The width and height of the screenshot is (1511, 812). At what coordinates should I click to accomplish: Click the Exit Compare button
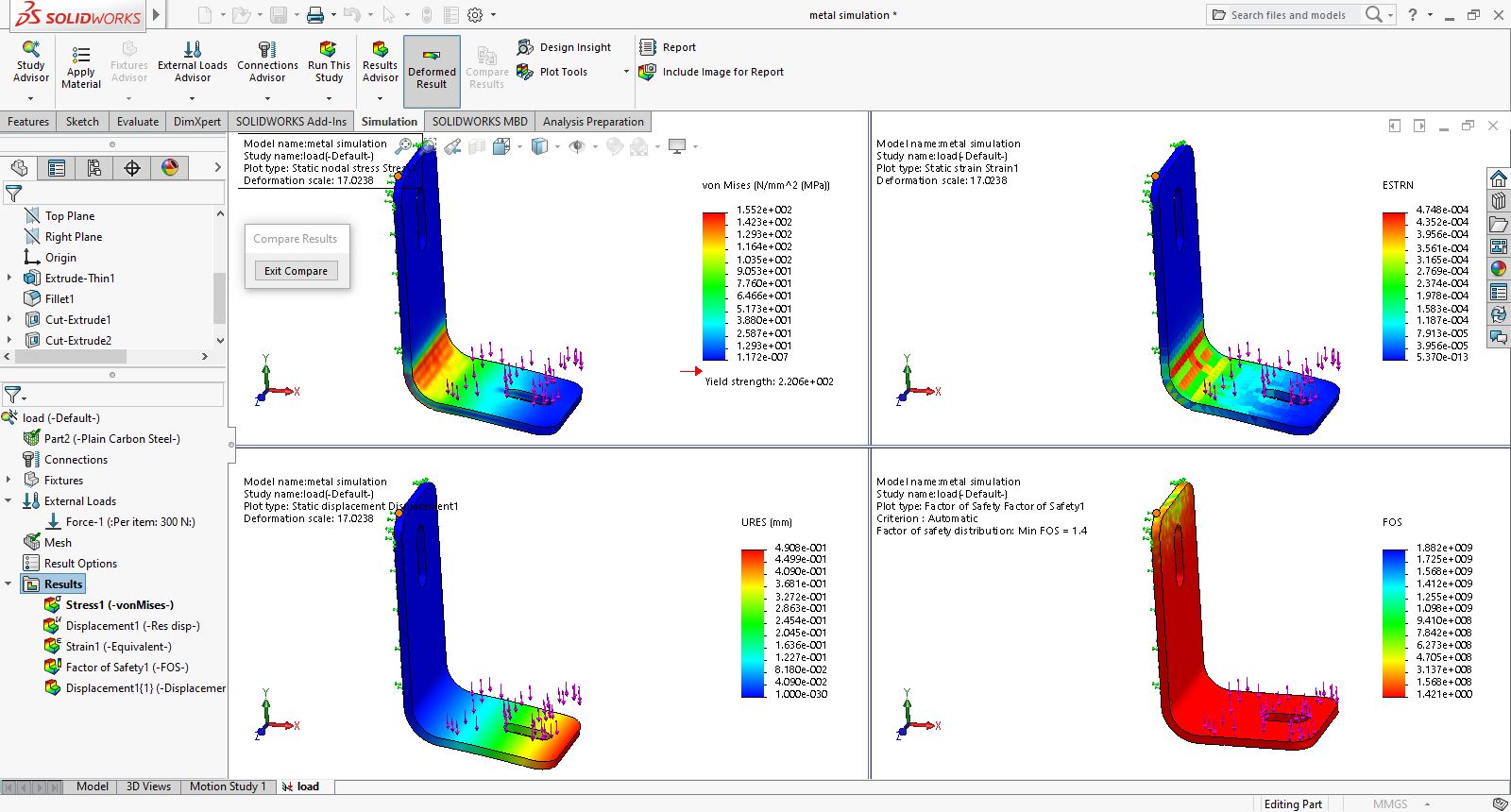(x=296, y=271)
